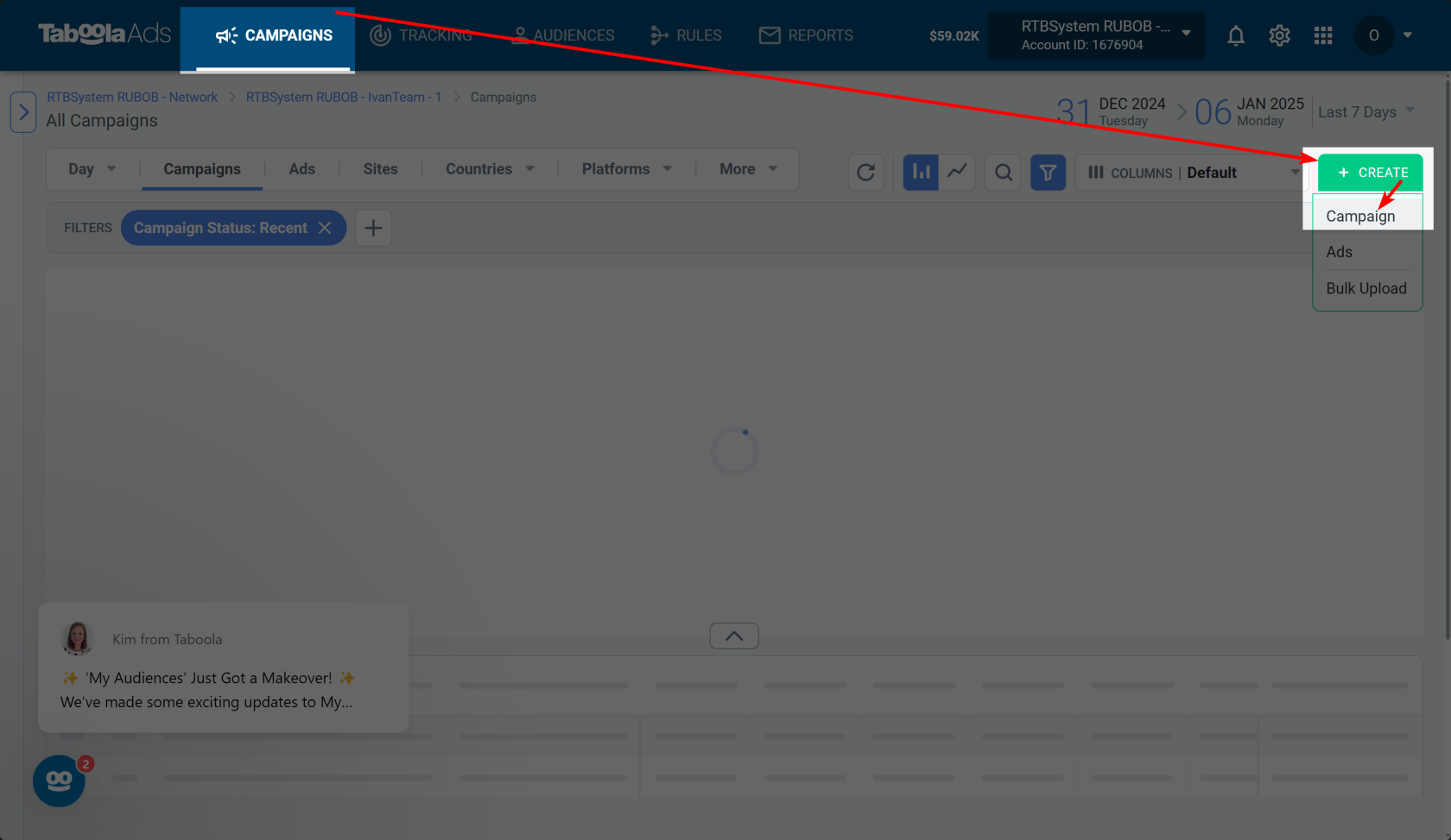Open the Countries dropdown
Viewport: 1451px width, 840px height.
point(490,169)
